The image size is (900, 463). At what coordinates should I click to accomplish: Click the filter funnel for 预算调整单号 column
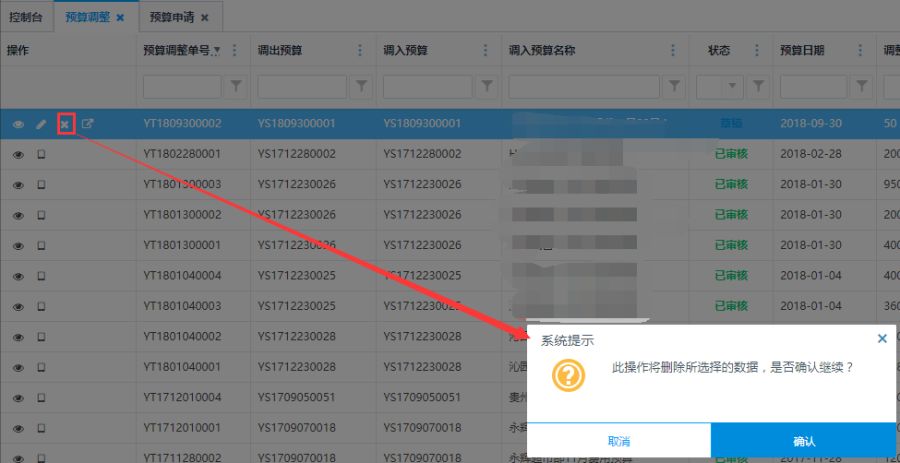pos(236,86)
